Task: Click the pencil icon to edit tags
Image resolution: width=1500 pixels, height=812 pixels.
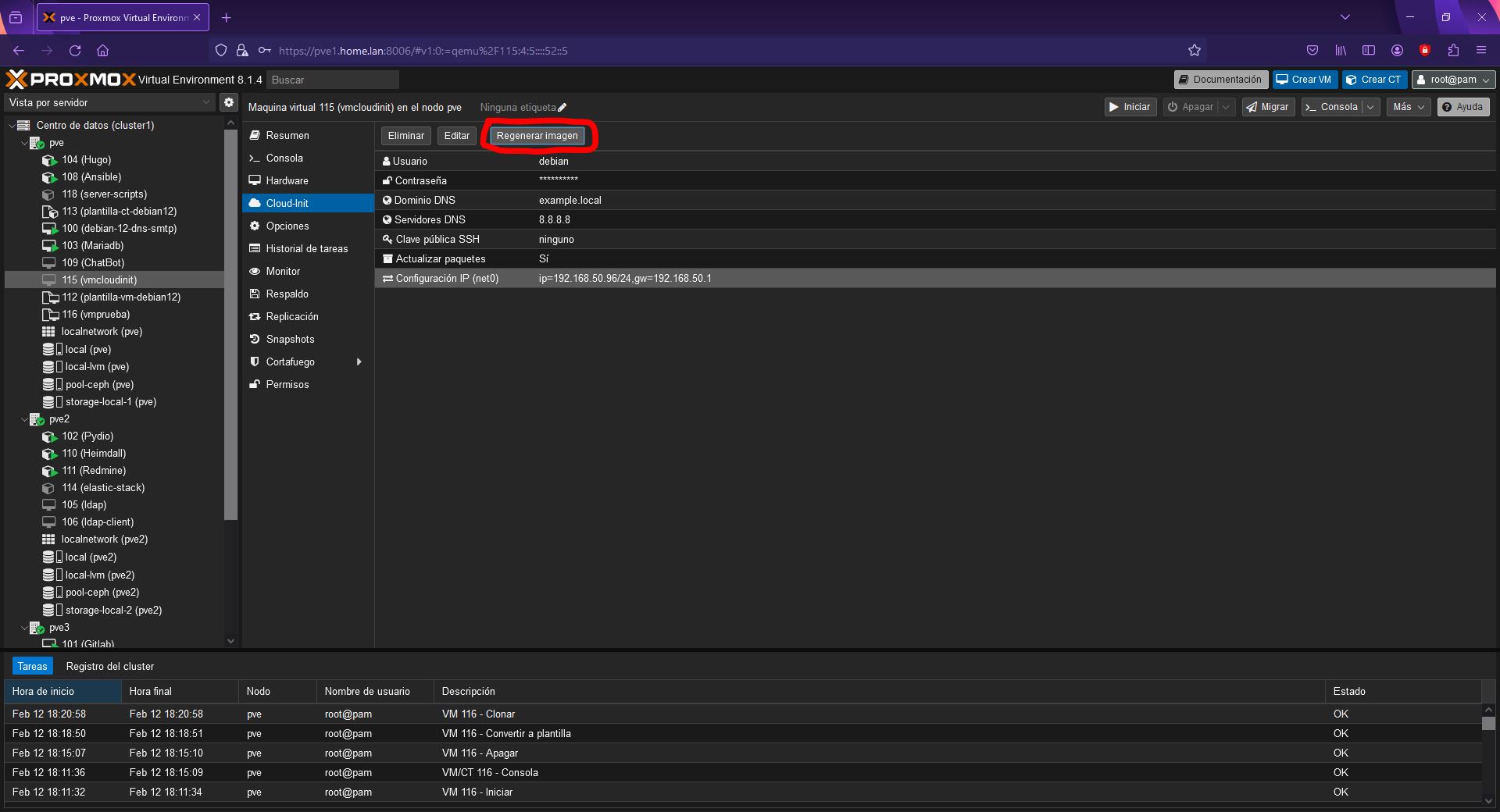Action: click(x=562, y=108)
